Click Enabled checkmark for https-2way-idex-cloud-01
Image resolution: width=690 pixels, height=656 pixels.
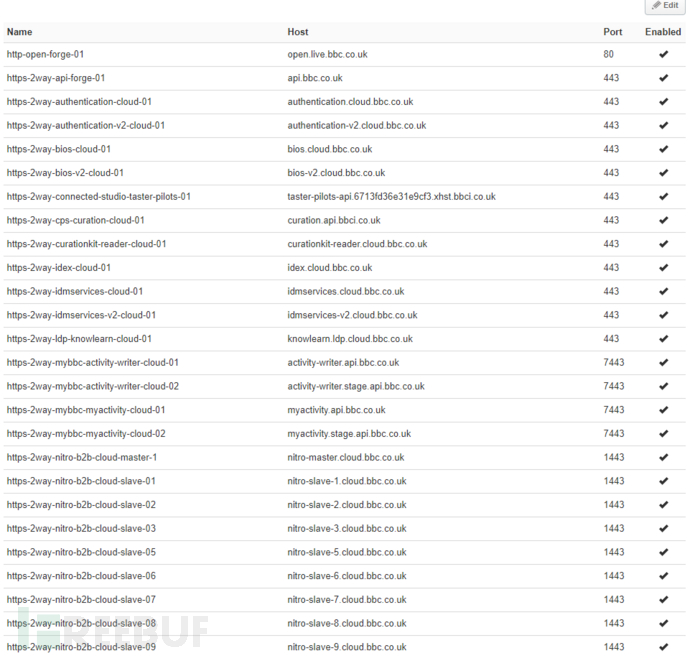pos(664,268)
